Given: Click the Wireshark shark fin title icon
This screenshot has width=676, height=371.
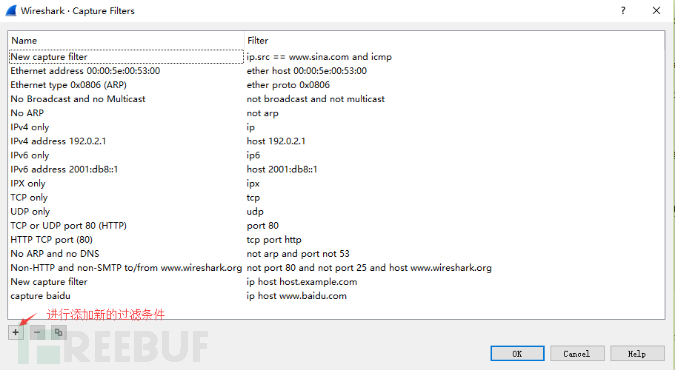Looking at the screenshot, I should click(x=11, y=10).
